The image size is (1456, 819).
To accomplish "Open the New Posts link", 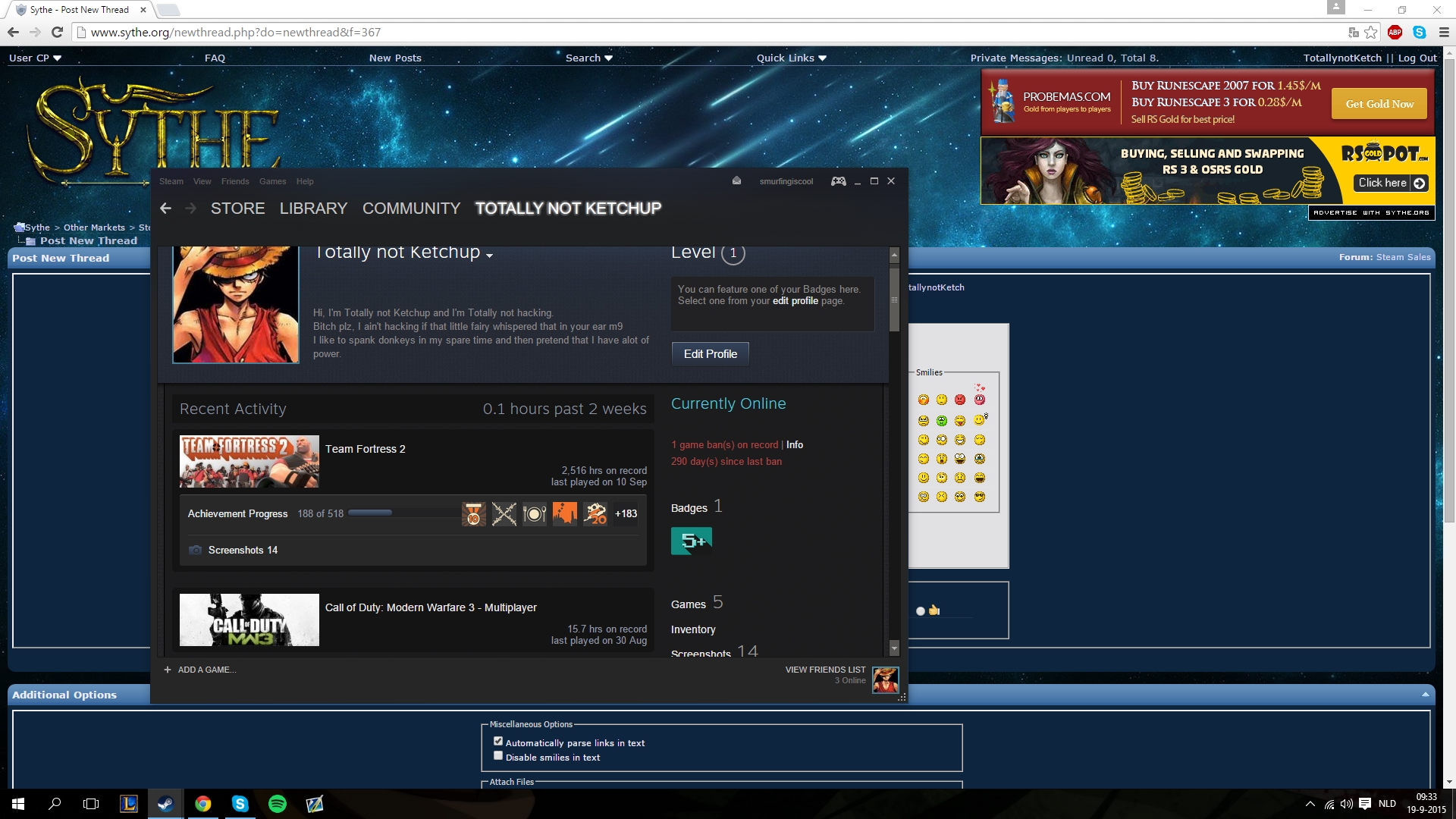I will [x=395, y=58].
